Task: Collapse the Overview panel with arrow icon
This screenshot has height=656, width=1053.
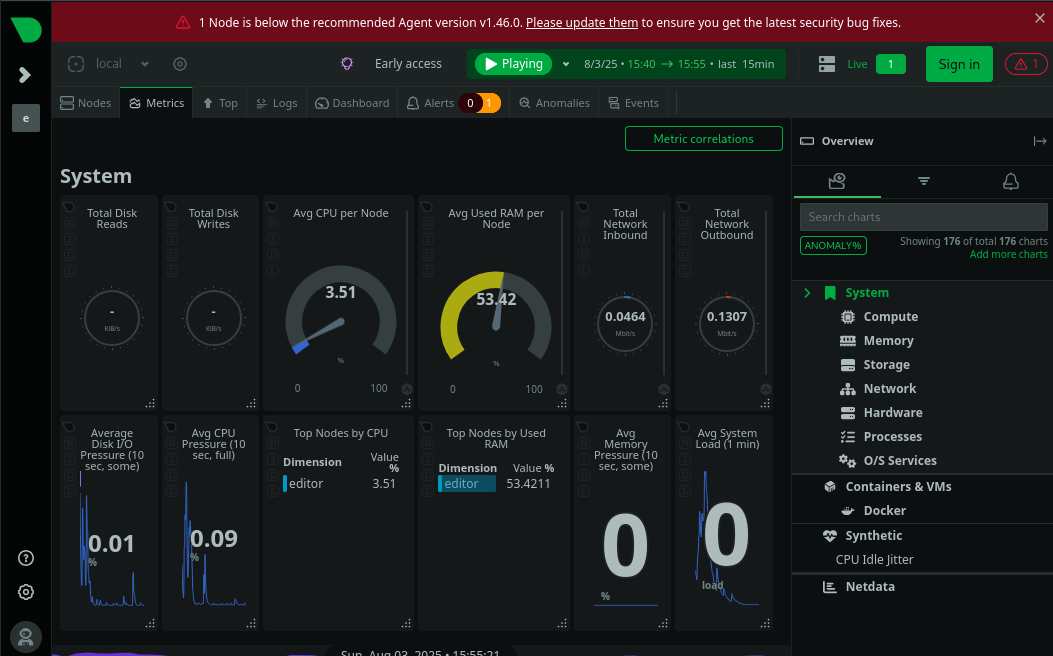Action: tap(1039, 142)
